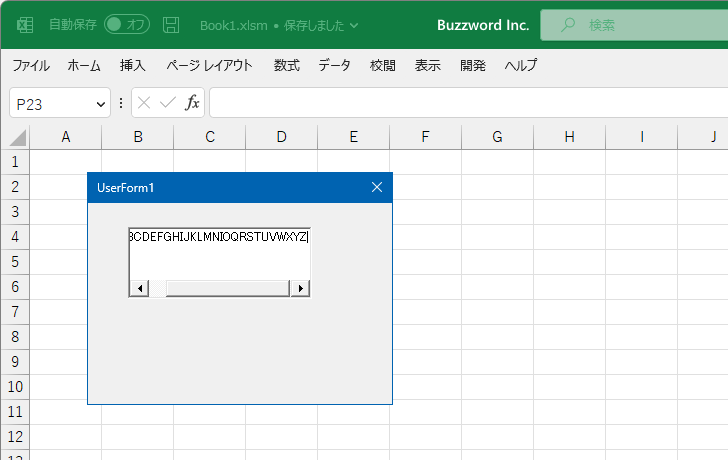728x460 pixels.
Task: Click the textbox scroll left arrow
Action: point(139,288)
